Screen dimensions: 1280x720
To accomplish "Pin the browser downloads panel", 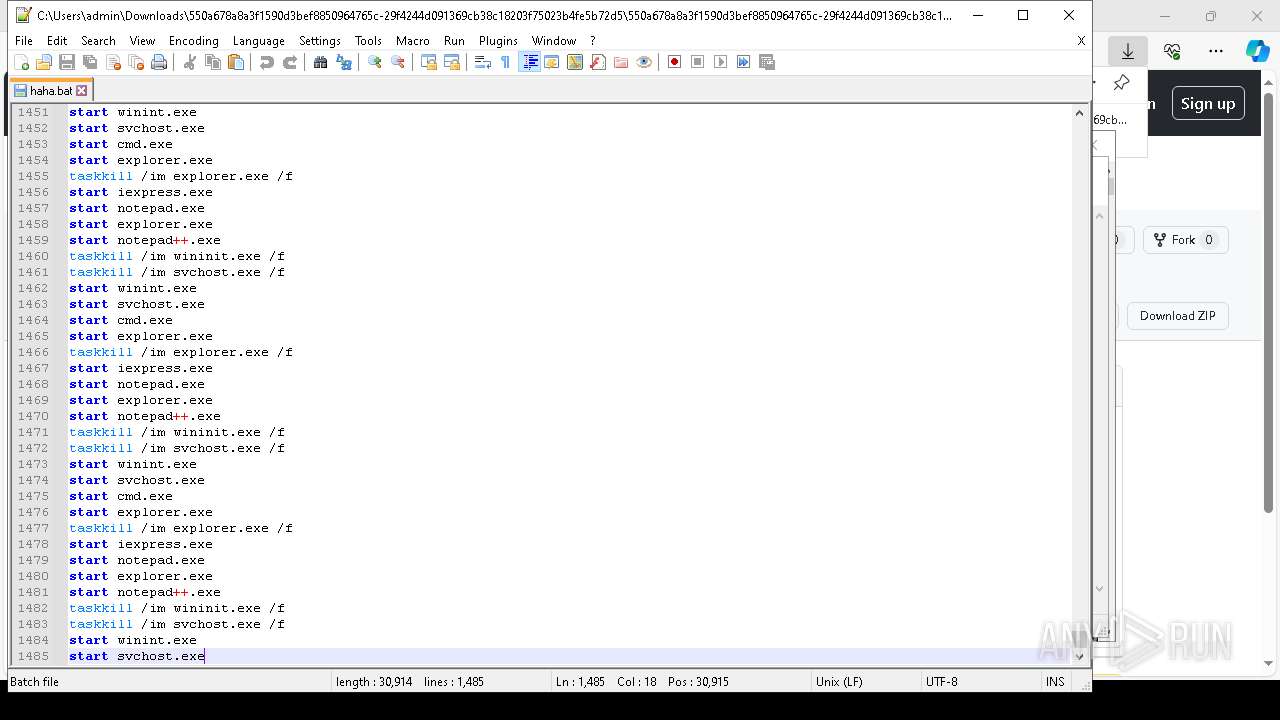I will click(1121, 83).
